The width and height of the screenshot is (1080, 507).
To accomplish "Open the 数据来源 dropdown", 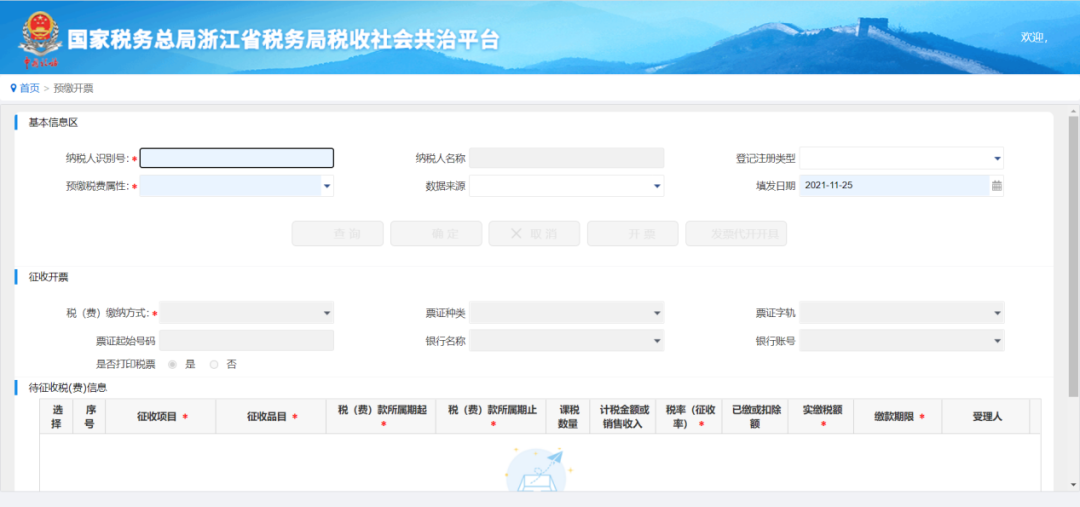I will pyautogui.click(x=567, y=185).
